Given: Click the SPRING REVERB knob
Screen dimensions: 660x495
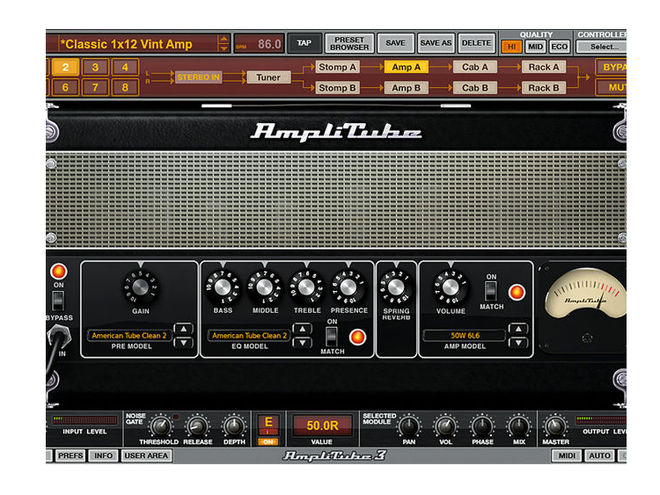Looking at the screenshot, I should pyautogui.click(x=396, y=287).
